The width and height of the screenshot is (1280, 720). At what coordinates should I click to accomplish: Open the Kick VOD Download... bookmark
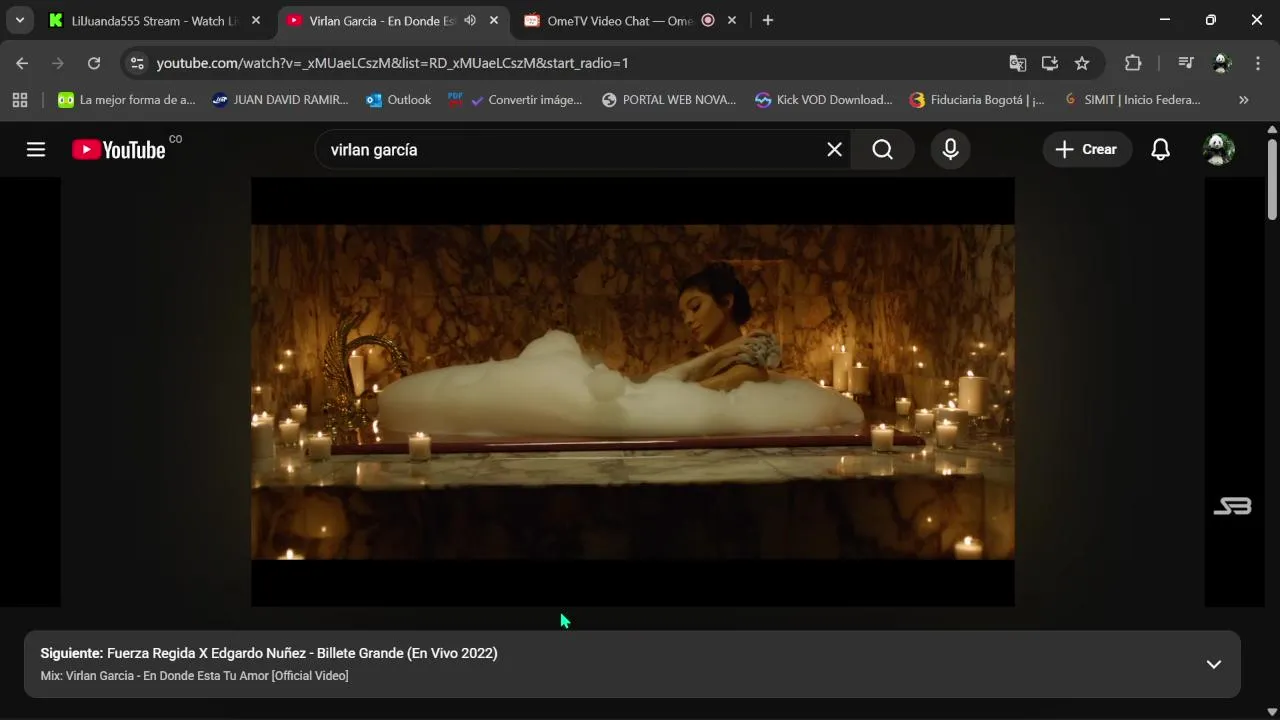824,100
